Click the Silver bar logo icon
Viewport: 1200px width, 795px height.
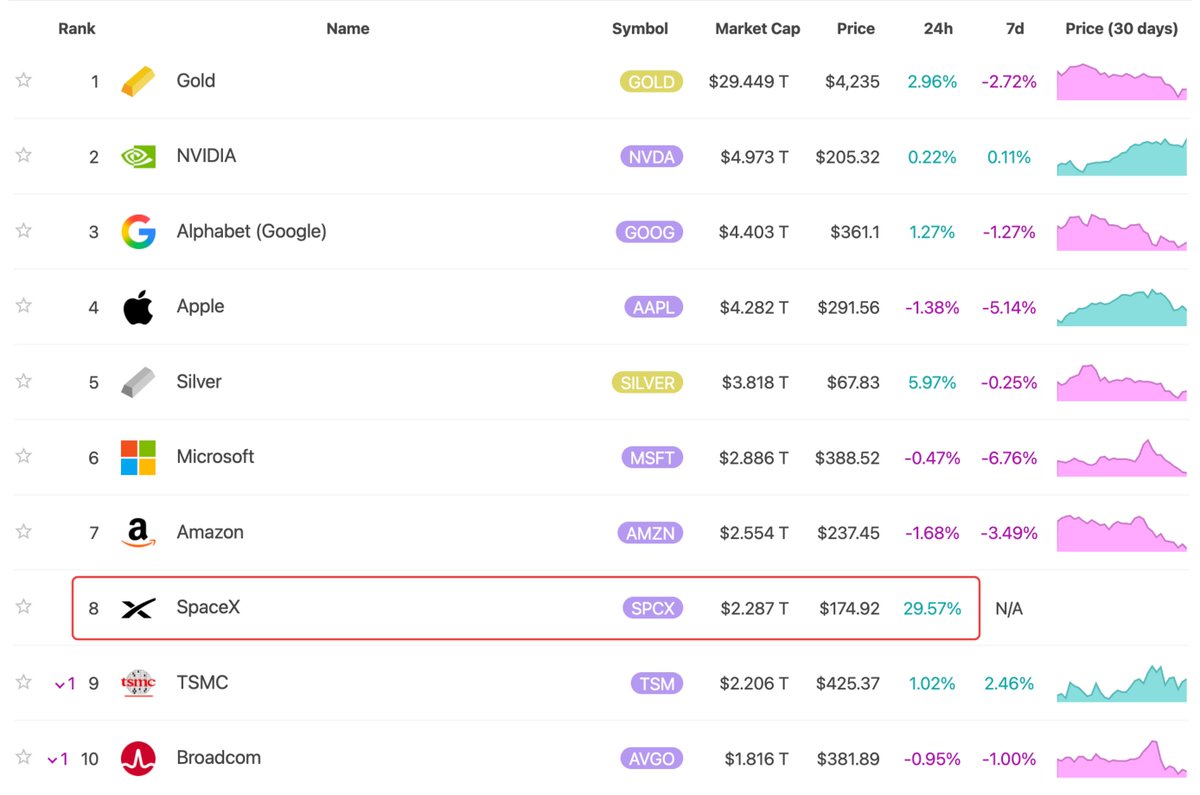point(138,382)
